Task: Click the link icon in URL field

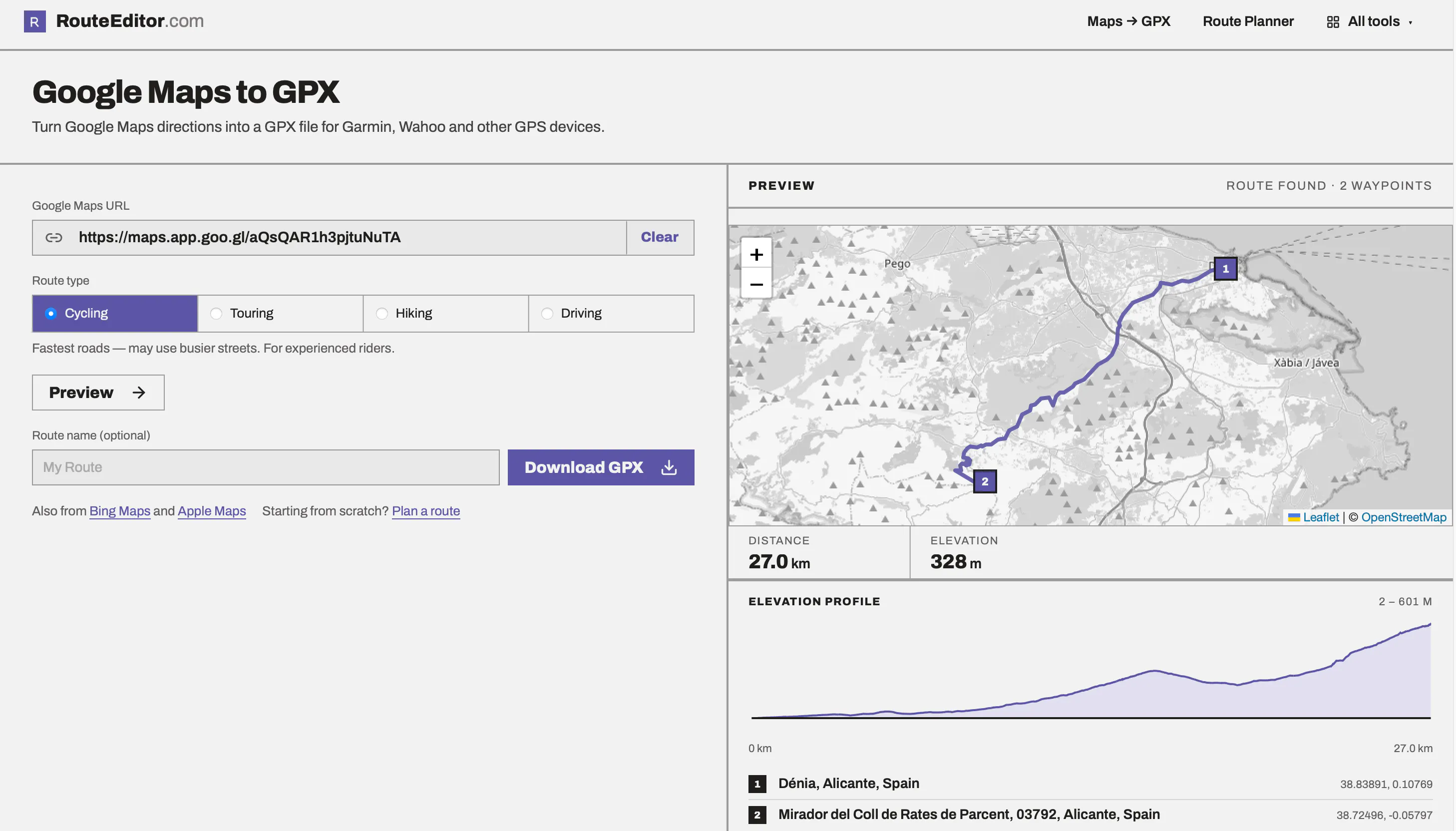Action: (x=53, y=237)
